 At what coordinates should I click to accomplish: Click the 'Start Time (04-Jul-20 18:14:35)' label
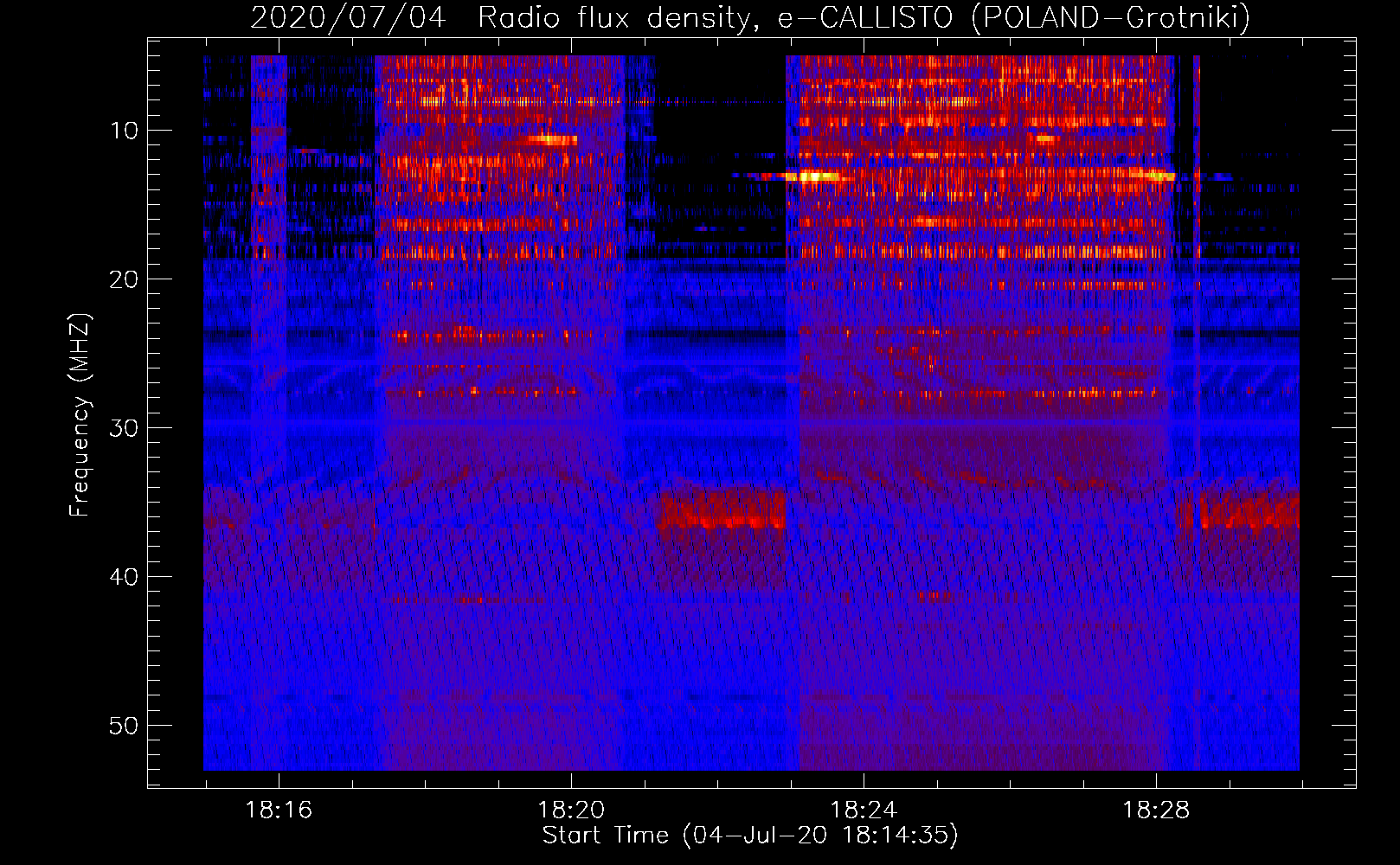tap(750, 836)
